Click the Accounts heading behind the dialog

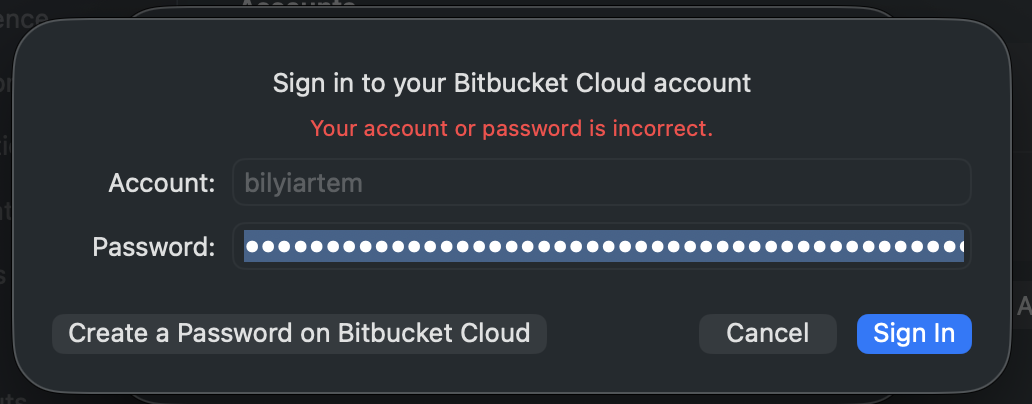click(x=297, y=4)
